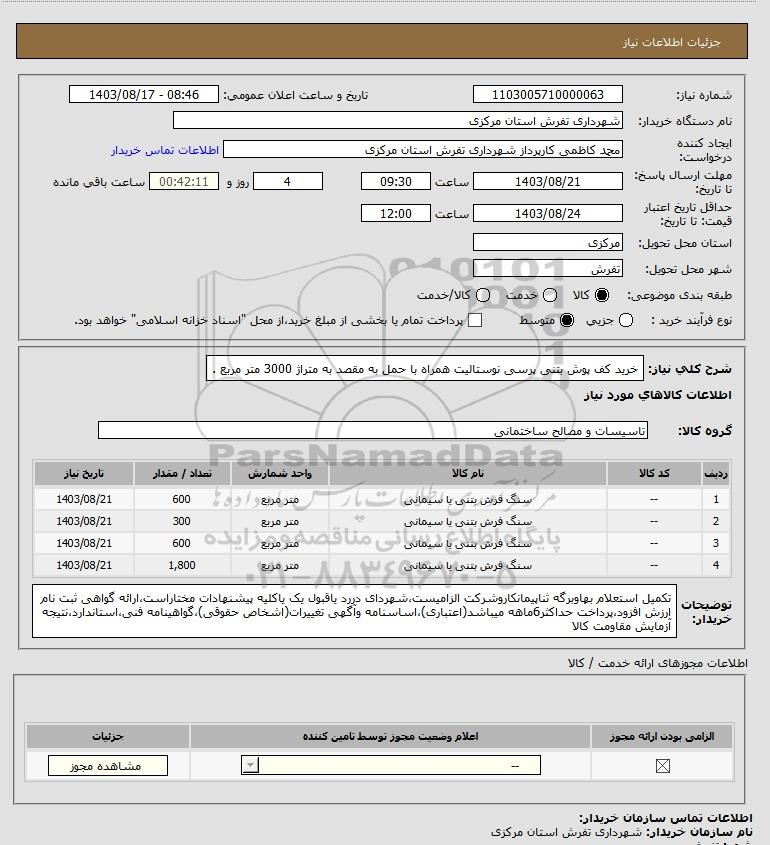Click the price validity time 12:00 field
Viewport: 770px width, 845px height.
[396, 213]
